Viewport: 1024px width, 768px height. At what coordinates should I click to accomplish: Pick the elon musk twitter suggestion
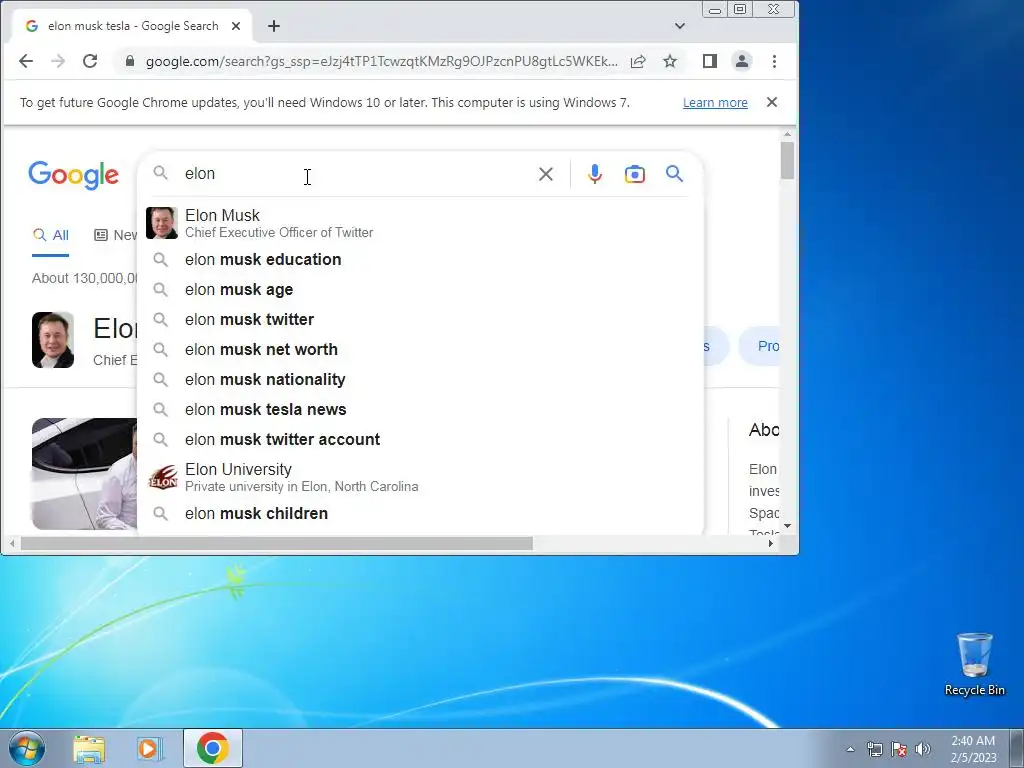(421, 320)
